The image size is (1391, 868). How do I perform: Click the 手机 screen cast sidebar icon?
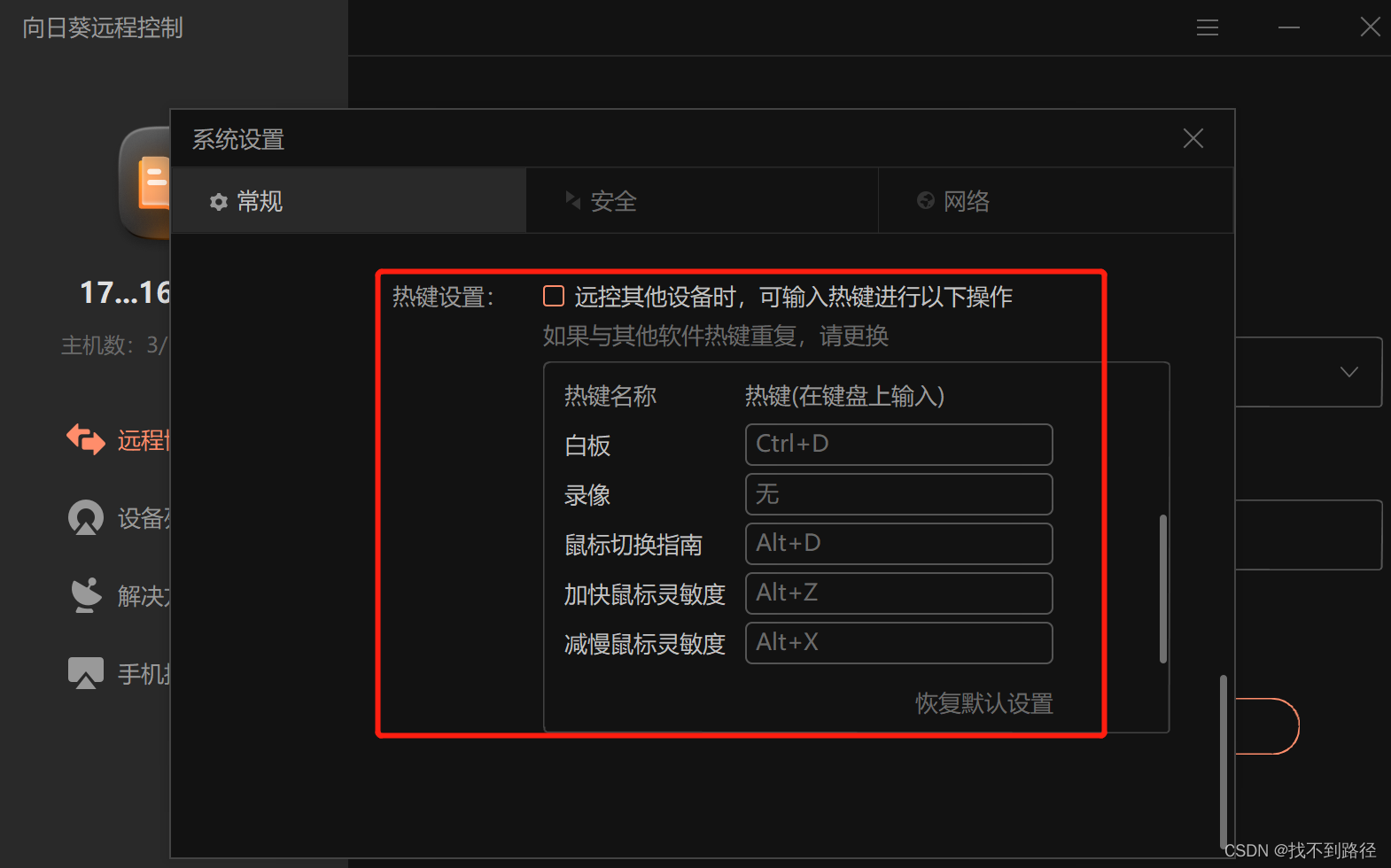(x=86, y=673)
